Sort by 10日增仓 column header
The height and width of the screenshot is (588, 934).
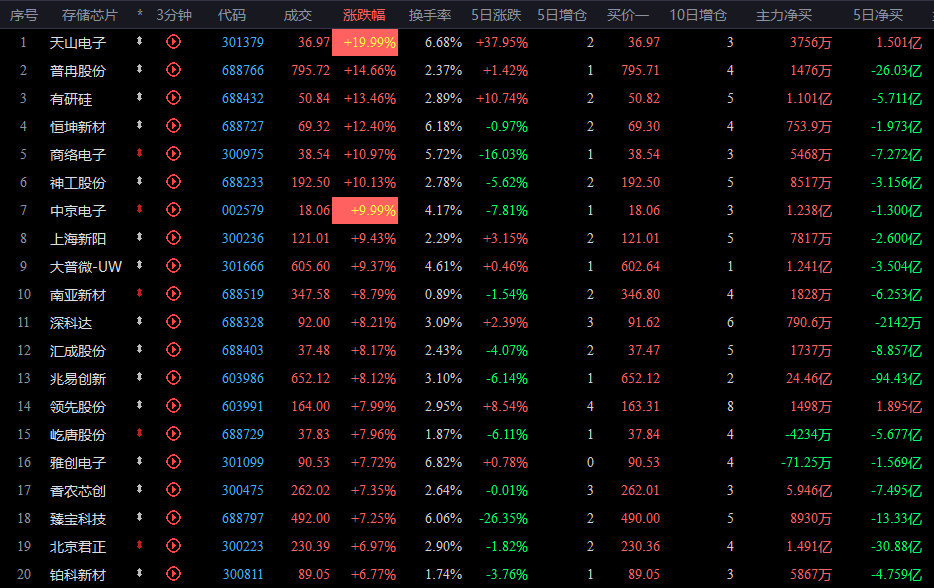pyautogui.click(x=698, y=15)
